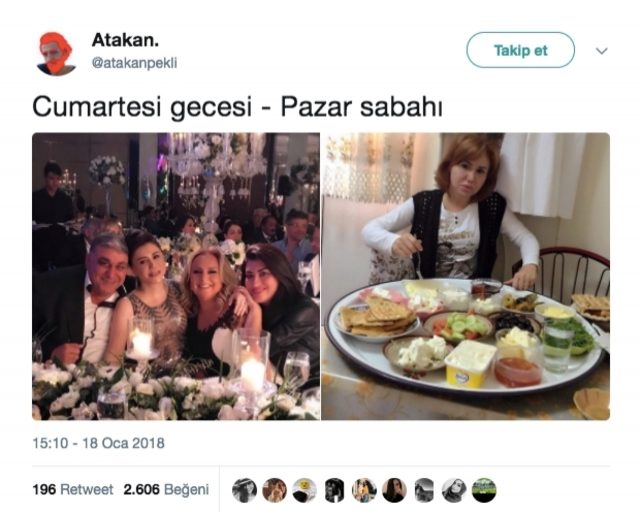Expand the tweet options chevron menu
Screen dimensions: 640x512
coord(602,51)
